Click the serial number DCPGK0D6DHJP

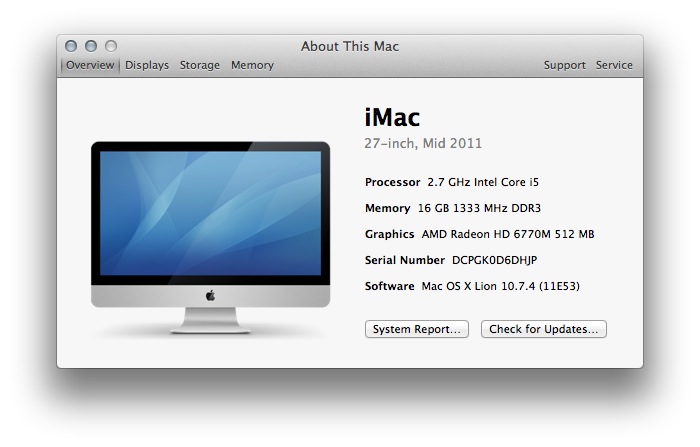pyautogui.click(x=494, y=260)
